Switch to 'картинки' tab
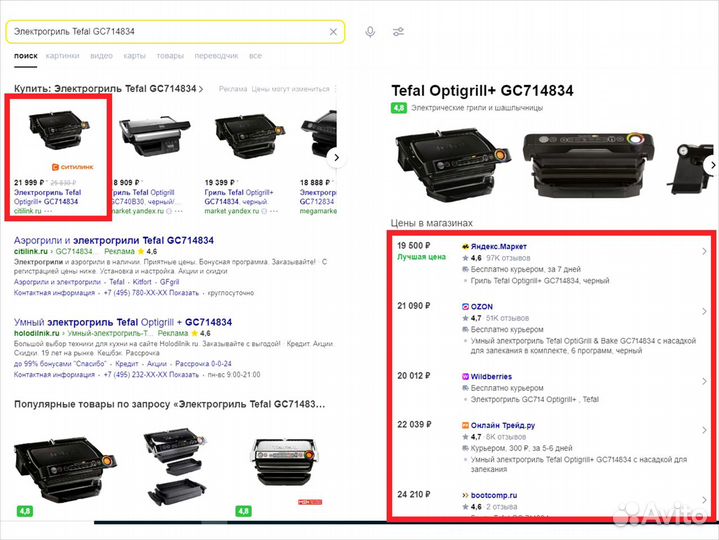The height and width of the screenshot is (540, 719). pyautogui.click(x=62, y=56)
